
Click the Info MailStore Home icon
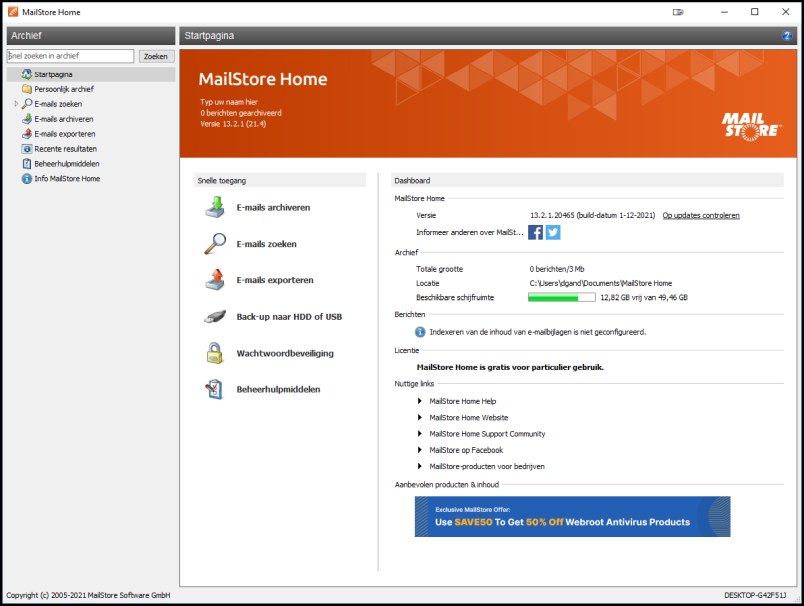click(x=27, y=179)
